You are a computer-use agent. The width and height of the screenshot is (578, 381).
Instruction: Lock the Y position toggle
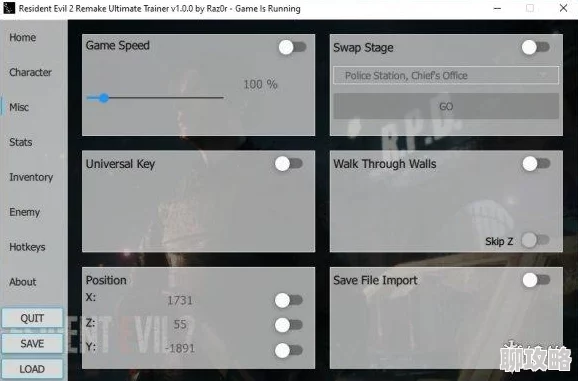coord(289,350)
